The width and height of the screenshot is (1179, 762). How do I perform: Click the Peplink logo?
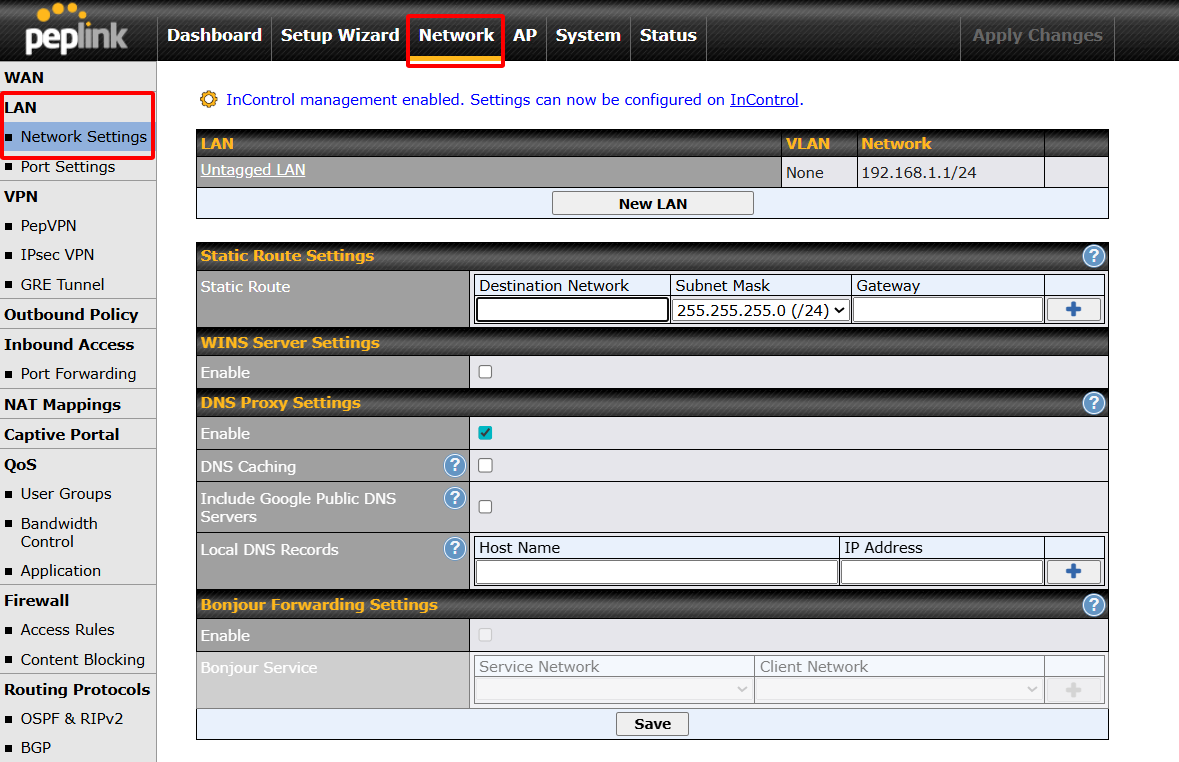77,30
